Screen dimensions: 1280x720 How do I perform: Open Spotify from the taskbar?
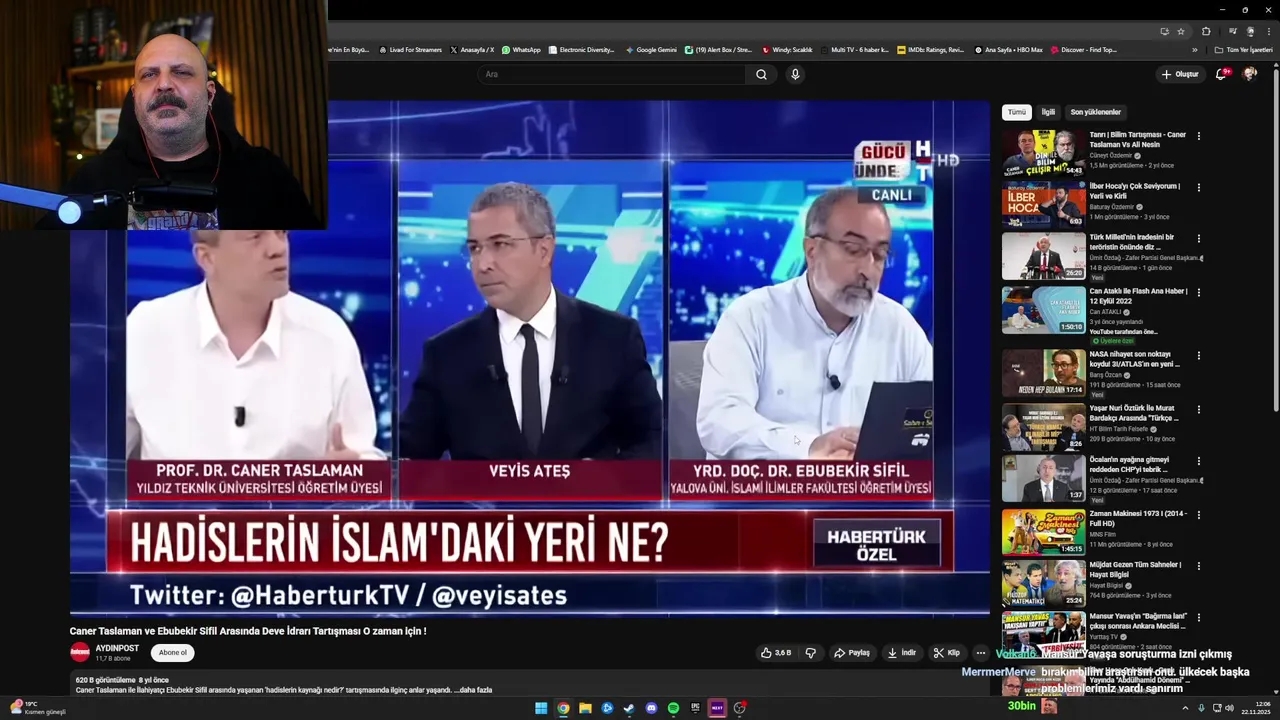(673, 708)
